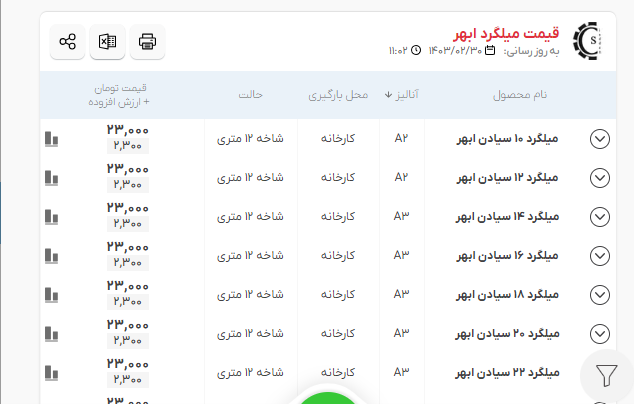
Task: Click the print icon button
Action: point(147,42)
